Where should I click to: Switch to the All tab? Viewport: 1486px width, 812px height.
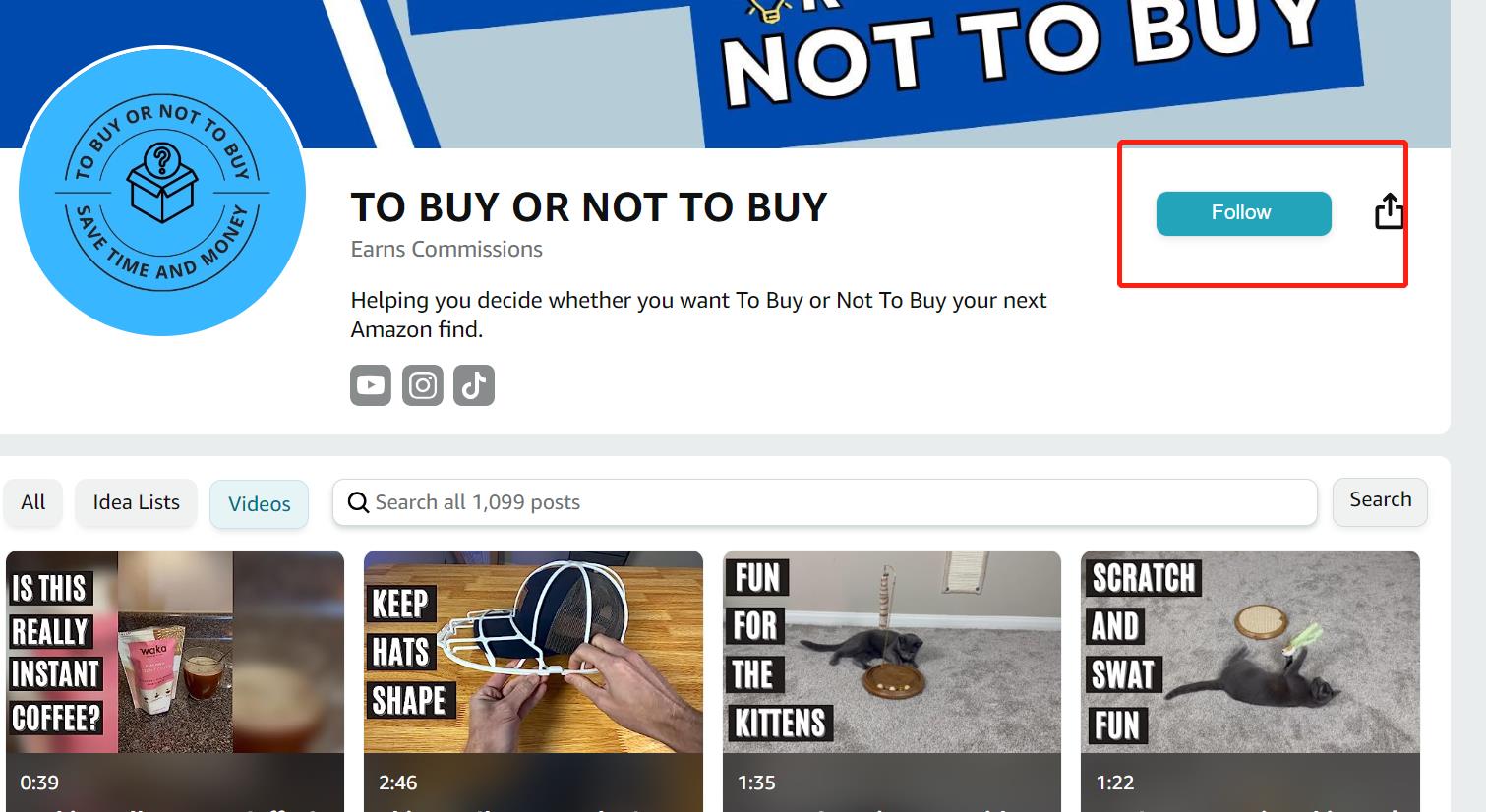click(x=33, y=502)
